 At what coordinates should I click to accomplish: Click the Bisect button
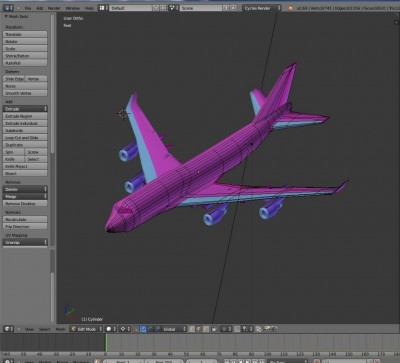tap(25, 174)
